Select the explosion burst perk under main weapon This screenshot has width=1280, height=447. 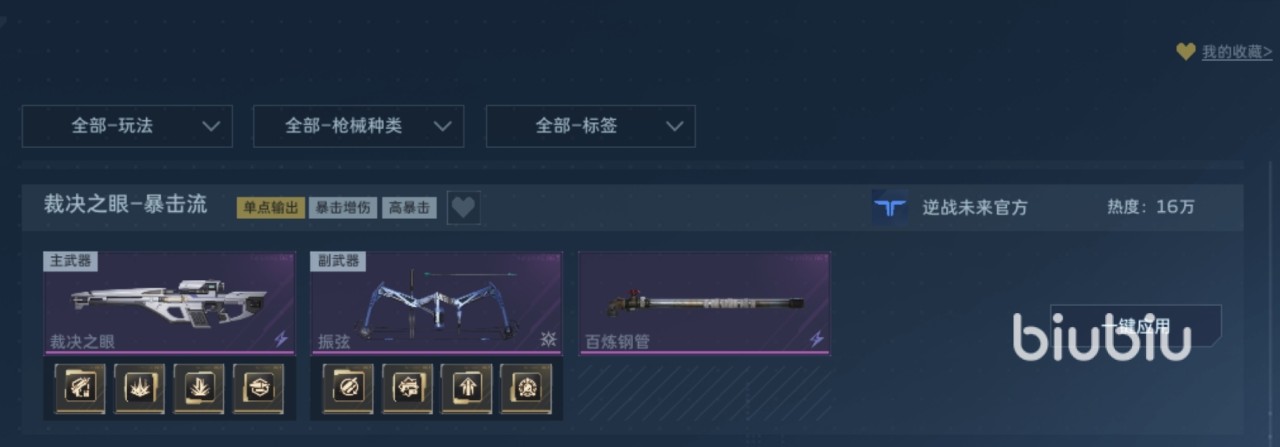139,388
